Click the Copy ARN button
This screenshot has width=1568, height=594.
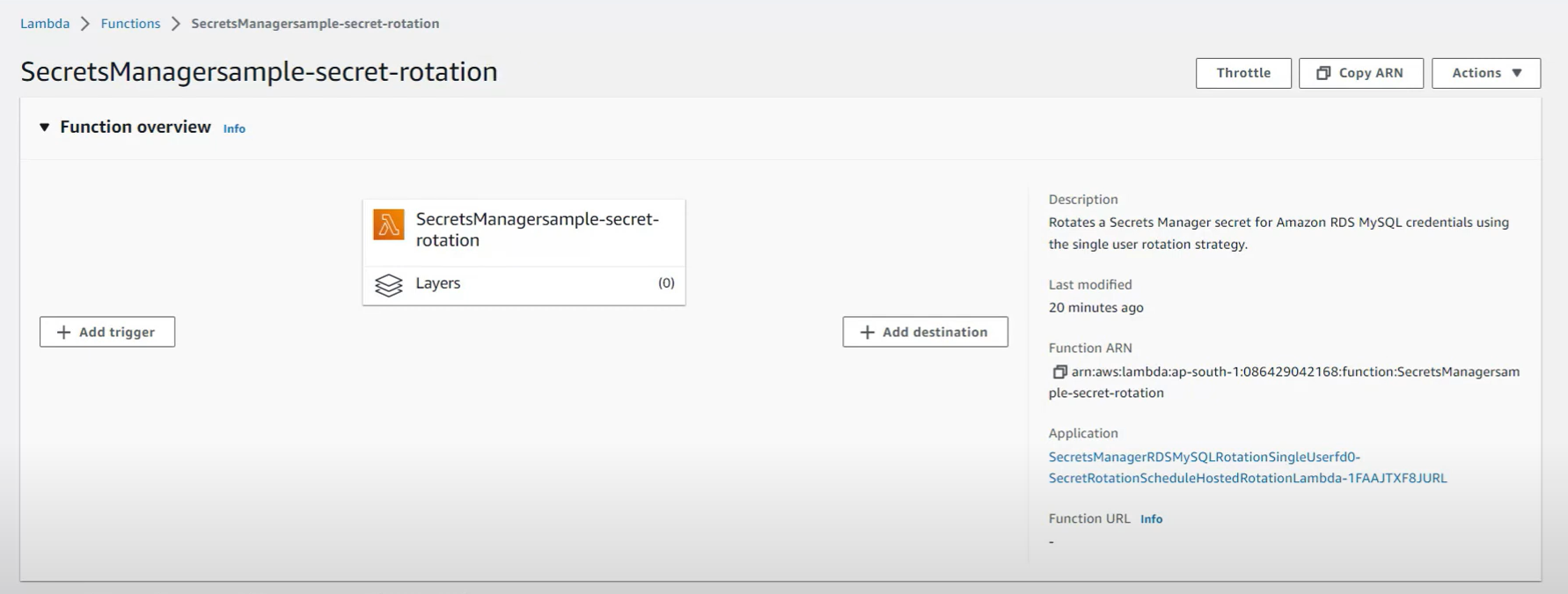[x=1360, y=73]
